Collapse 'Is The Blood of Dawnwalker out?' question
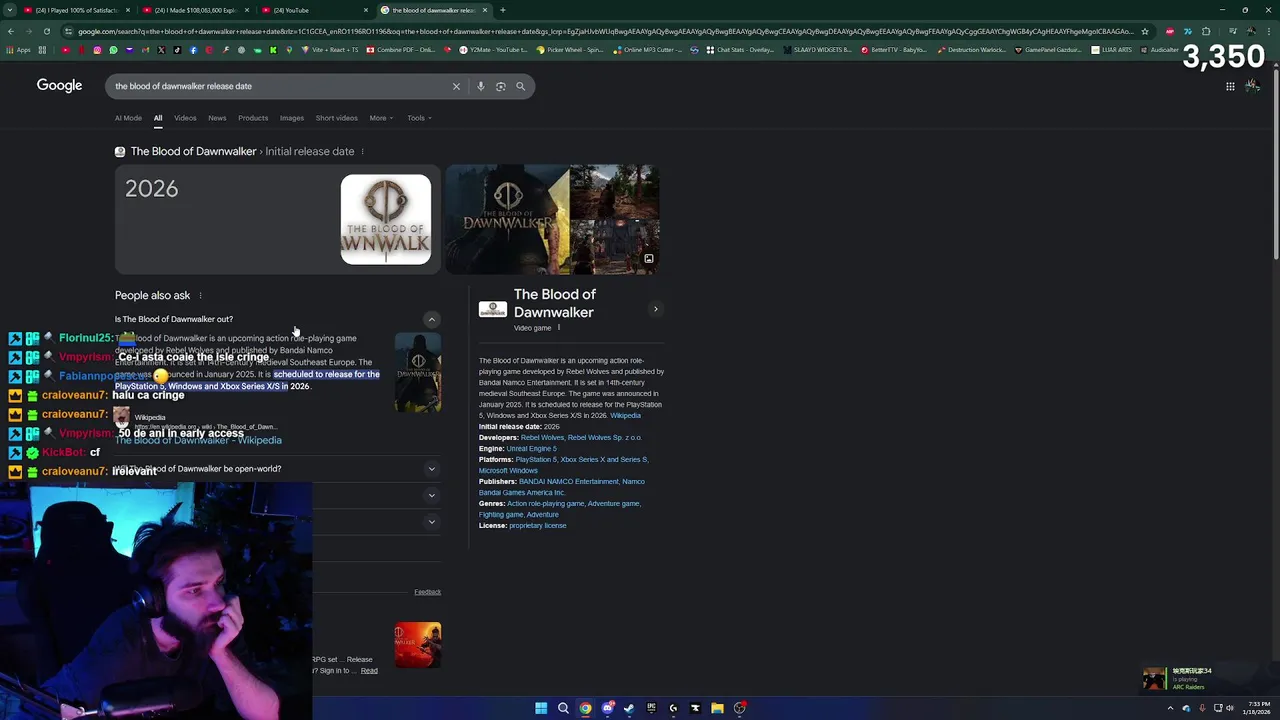This screenshot has height=720, width=1280. [x=431, y=319]
